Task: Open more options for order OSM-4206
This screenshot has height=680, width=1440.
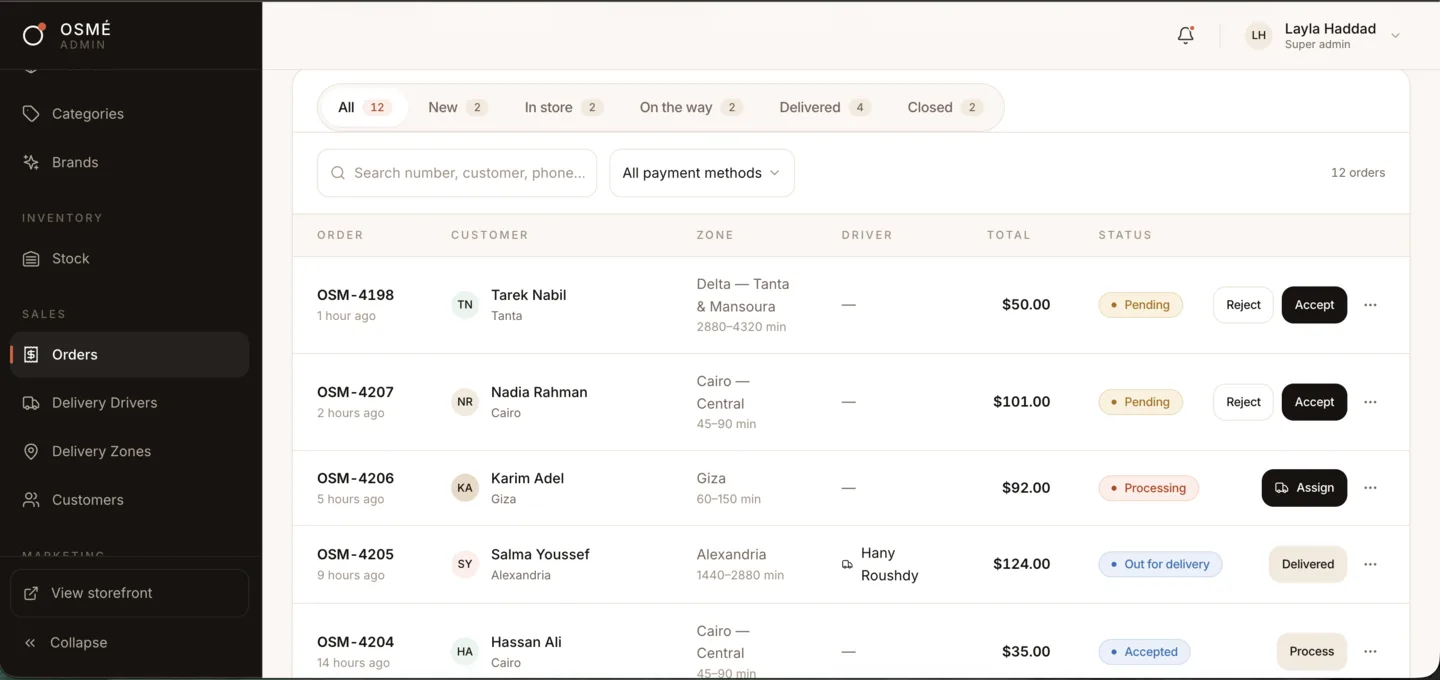Action: [x=1370, y=488]
